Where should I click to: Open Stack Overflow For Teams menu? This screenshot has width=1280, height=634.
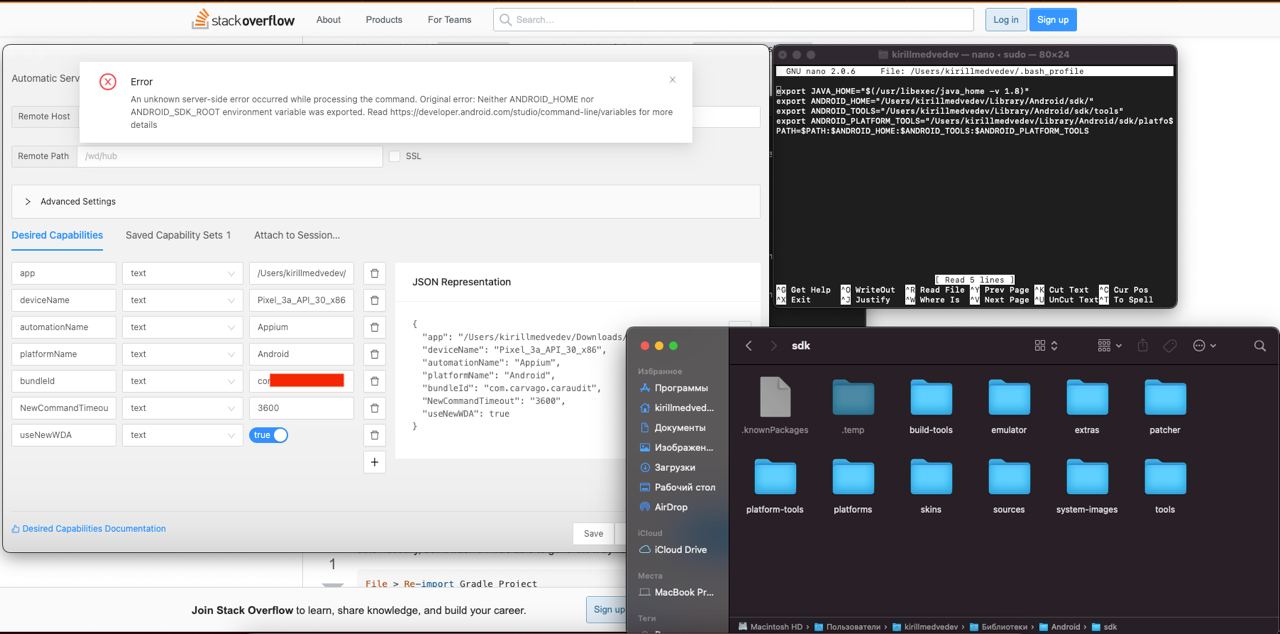449,19
